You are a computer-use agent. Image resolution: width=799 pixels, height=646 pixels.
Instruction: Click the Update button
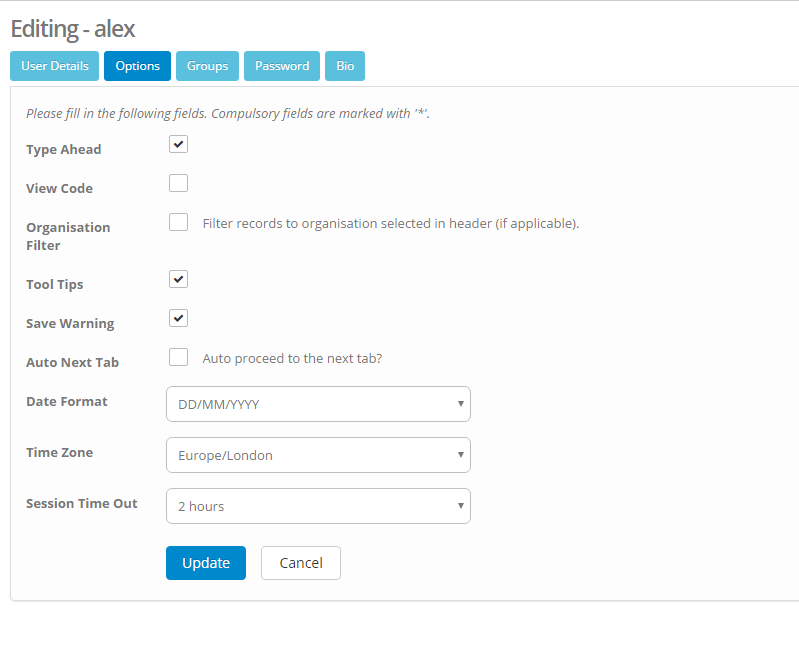point(206,563)
